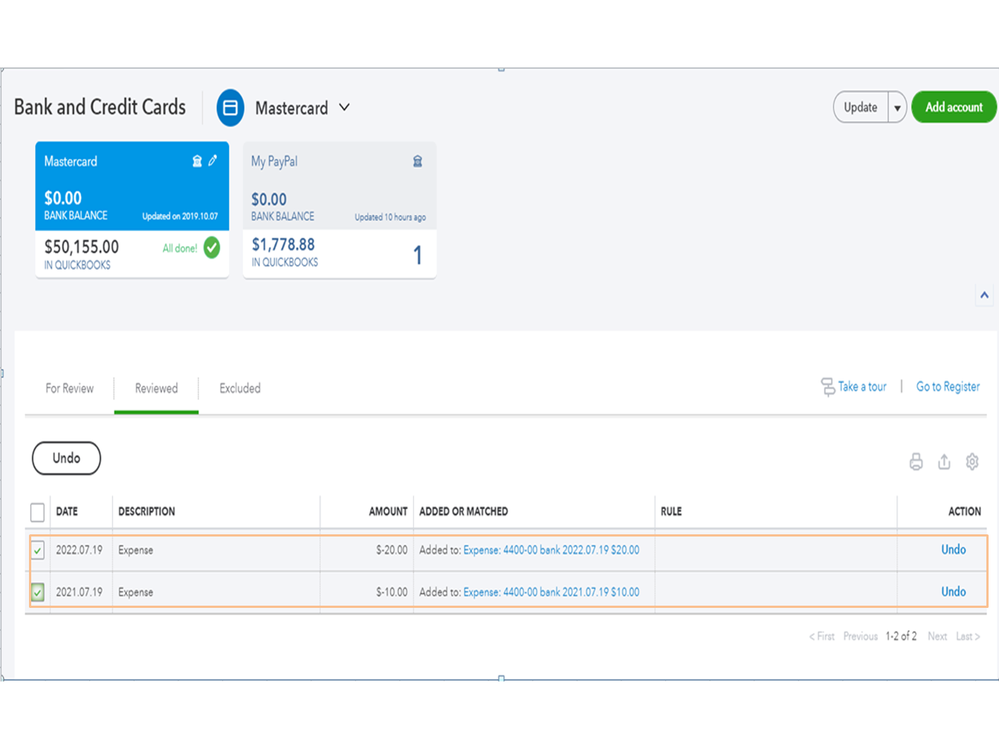Collapse the account cards with the up chevron
Screen dimensions: 999x749
[x=984, y=295]
